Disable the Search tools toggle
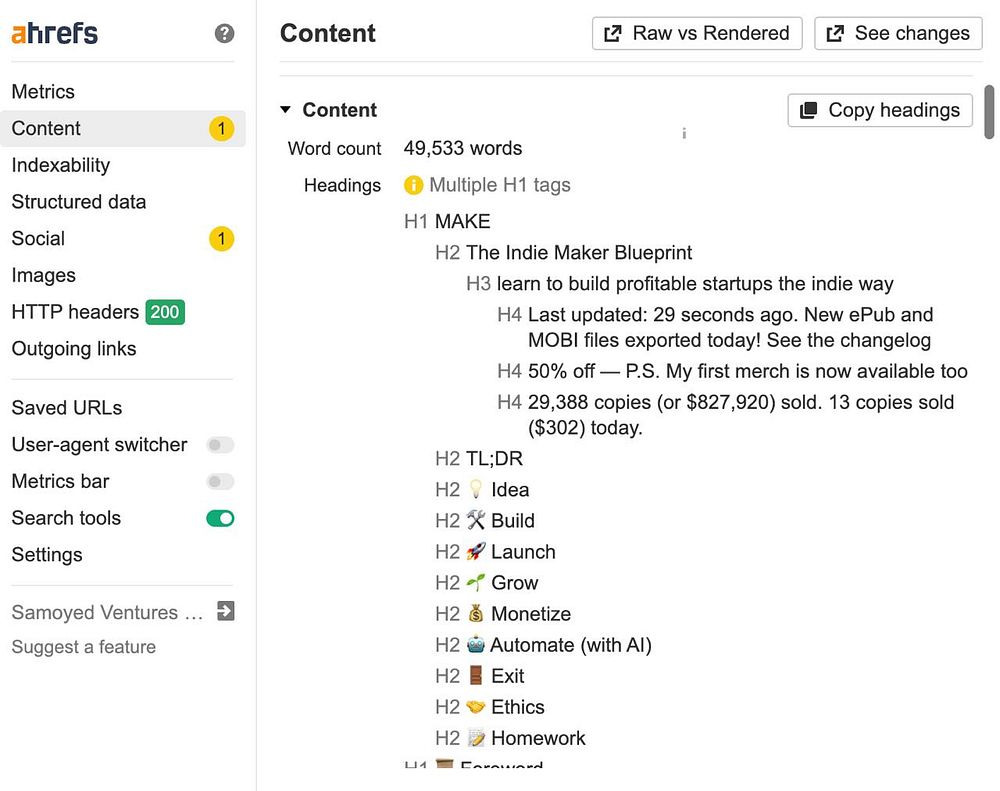 (220, 518)
